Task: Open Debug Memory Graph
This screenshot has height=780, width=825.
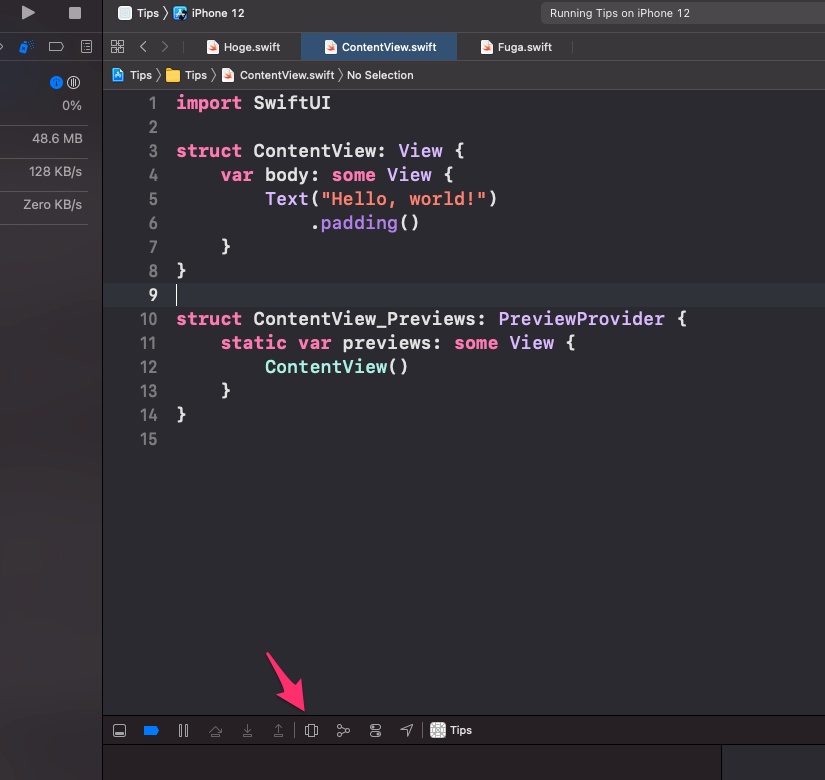Action: (343, 731)
